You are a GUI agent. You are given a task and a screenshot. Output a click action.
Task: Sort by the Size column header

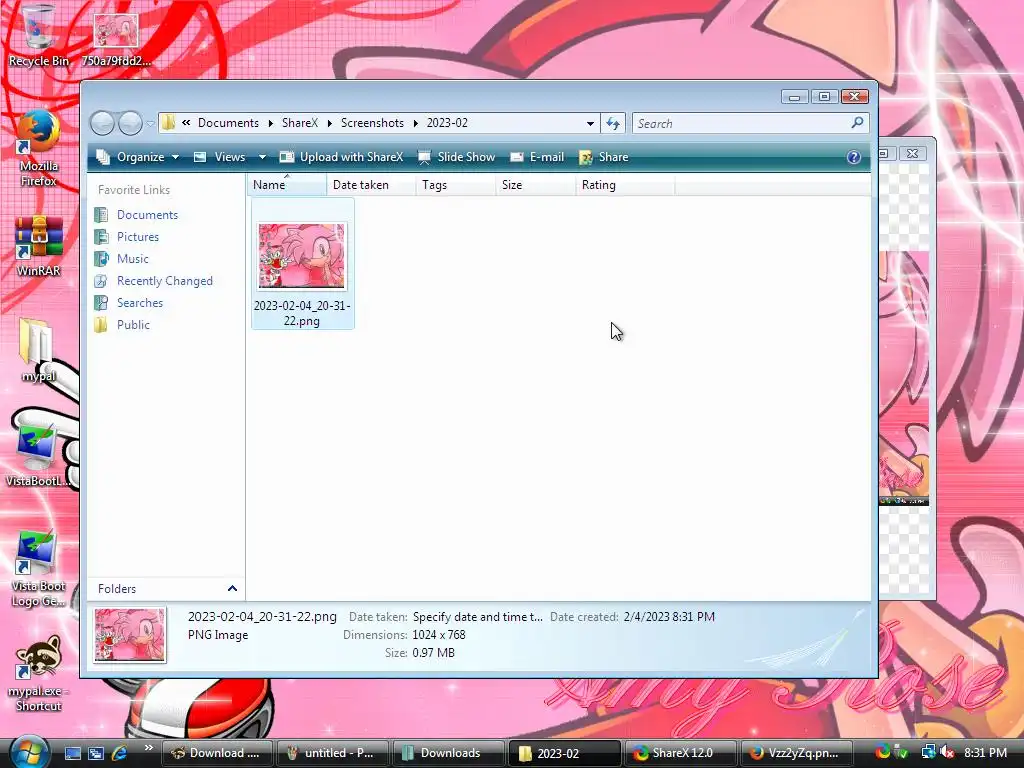pyautogui.click(x=536, y=185)
